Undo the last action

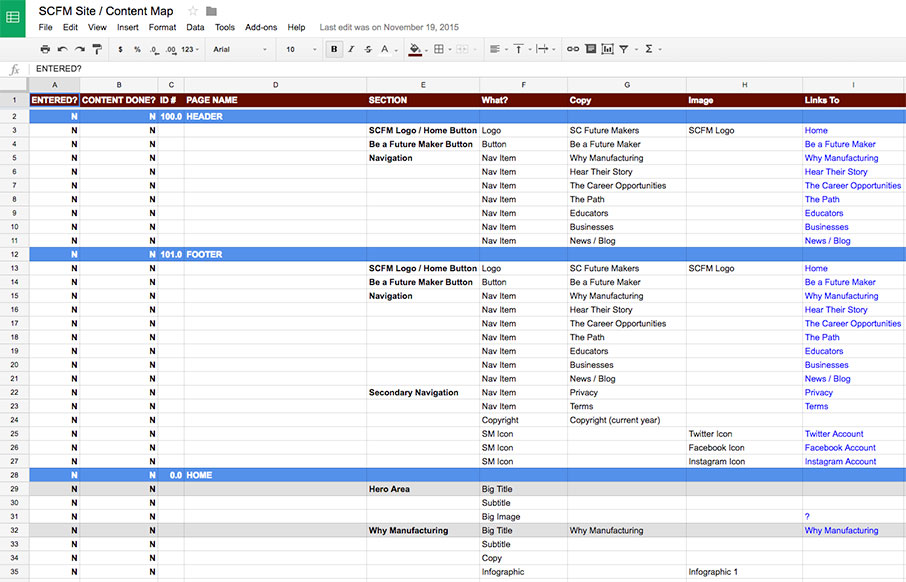click(x=62, y=49)
